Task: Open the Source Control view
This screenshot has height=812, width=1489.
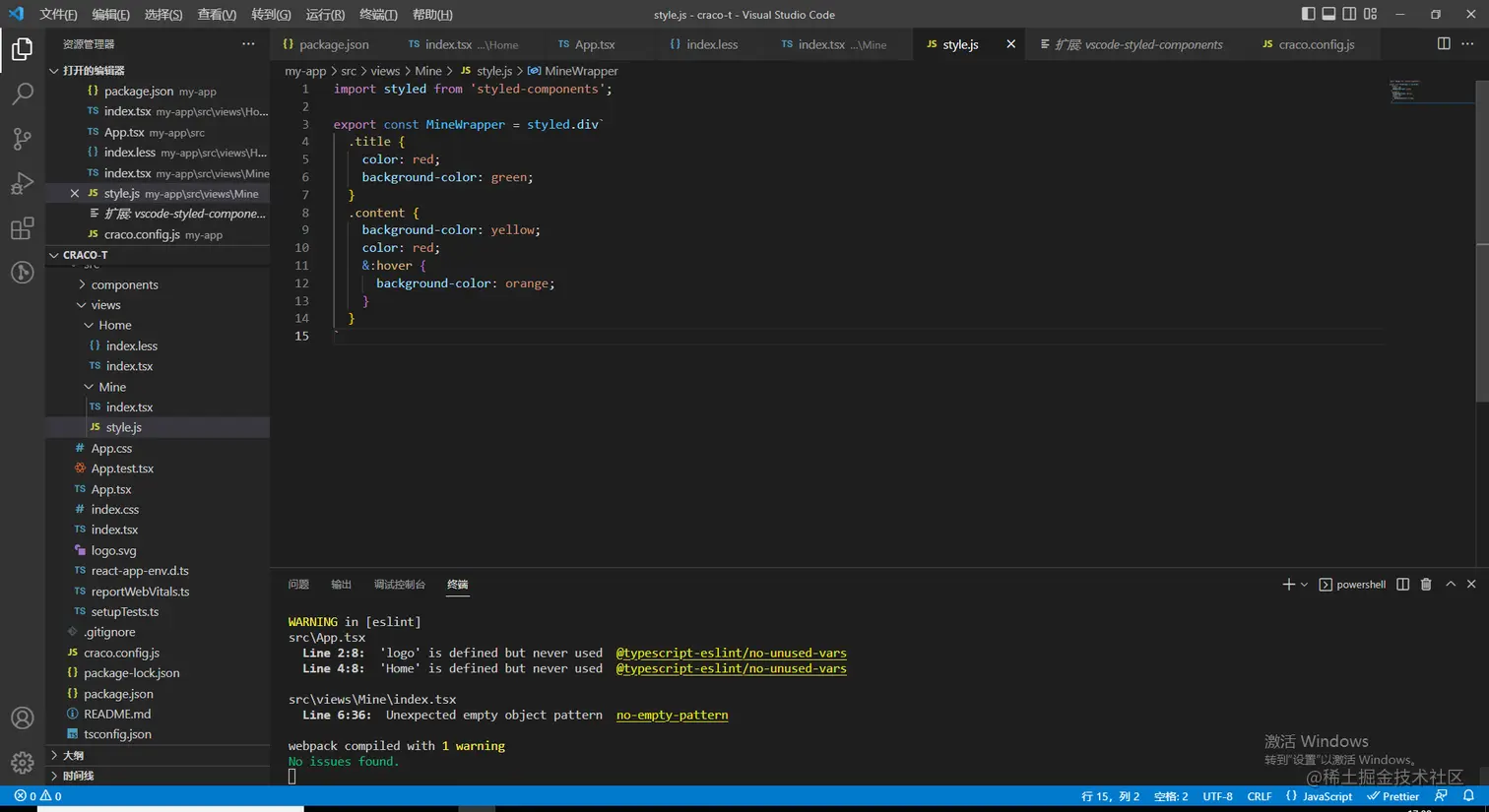Action: 22,139
